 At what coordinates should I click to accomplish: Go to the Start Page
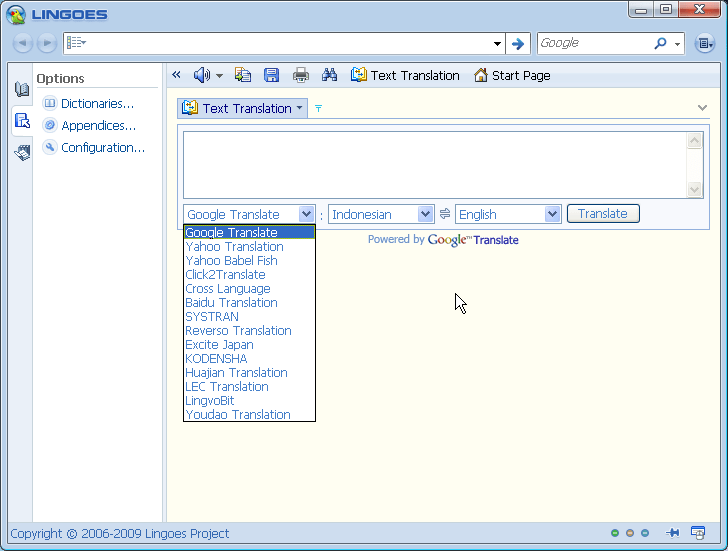[512, 75]
